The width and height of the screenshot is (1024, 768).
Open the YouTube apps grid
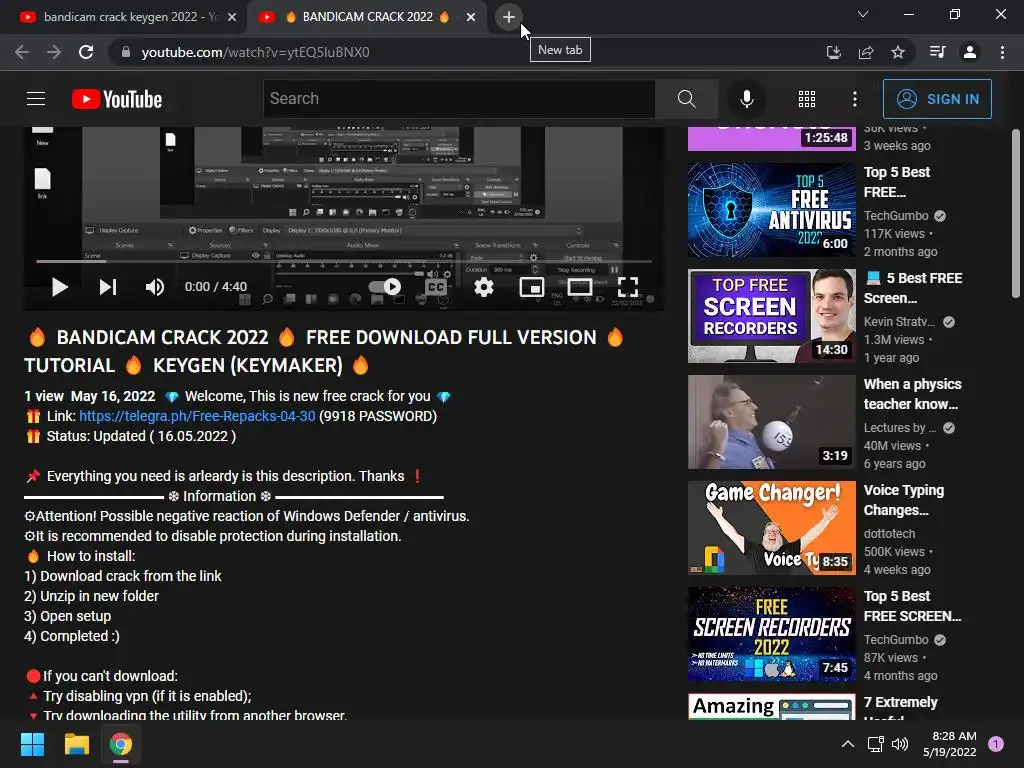807,99
